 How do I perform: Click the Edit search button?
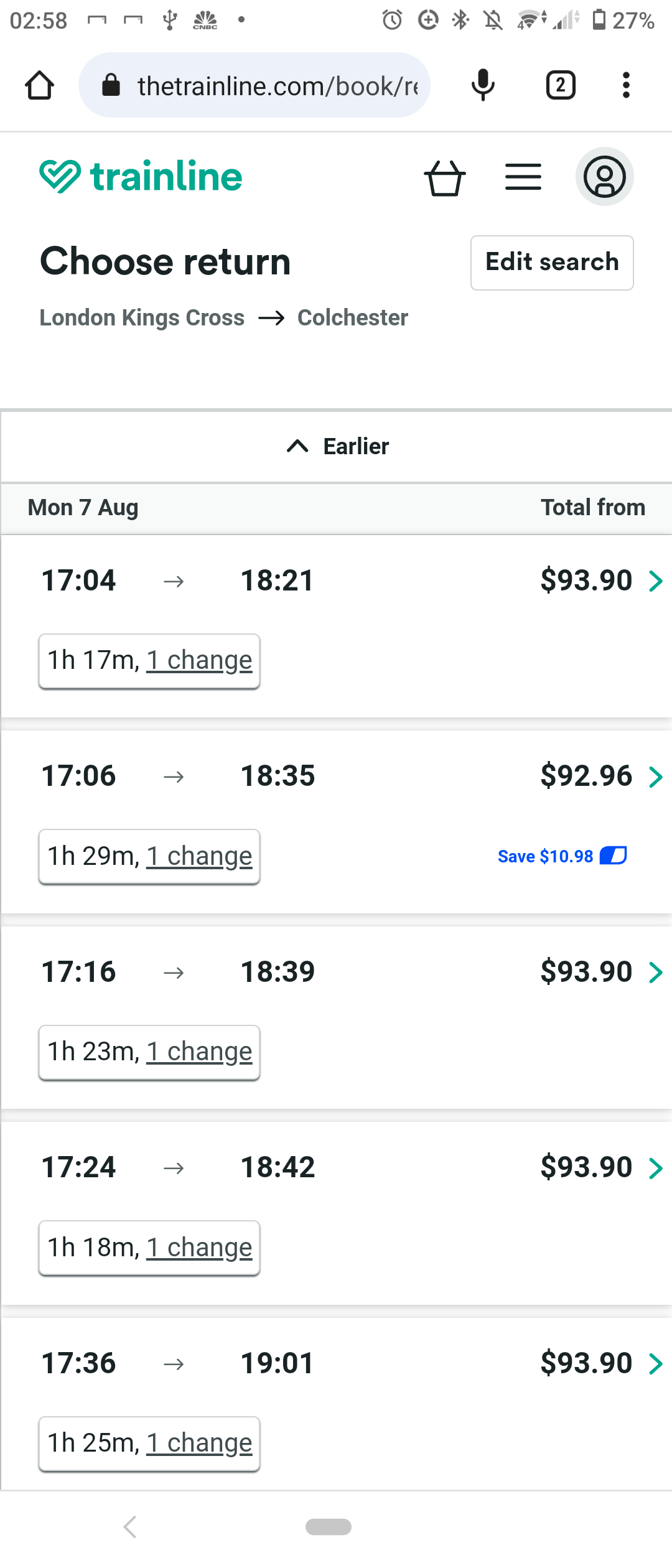(552, 263)
